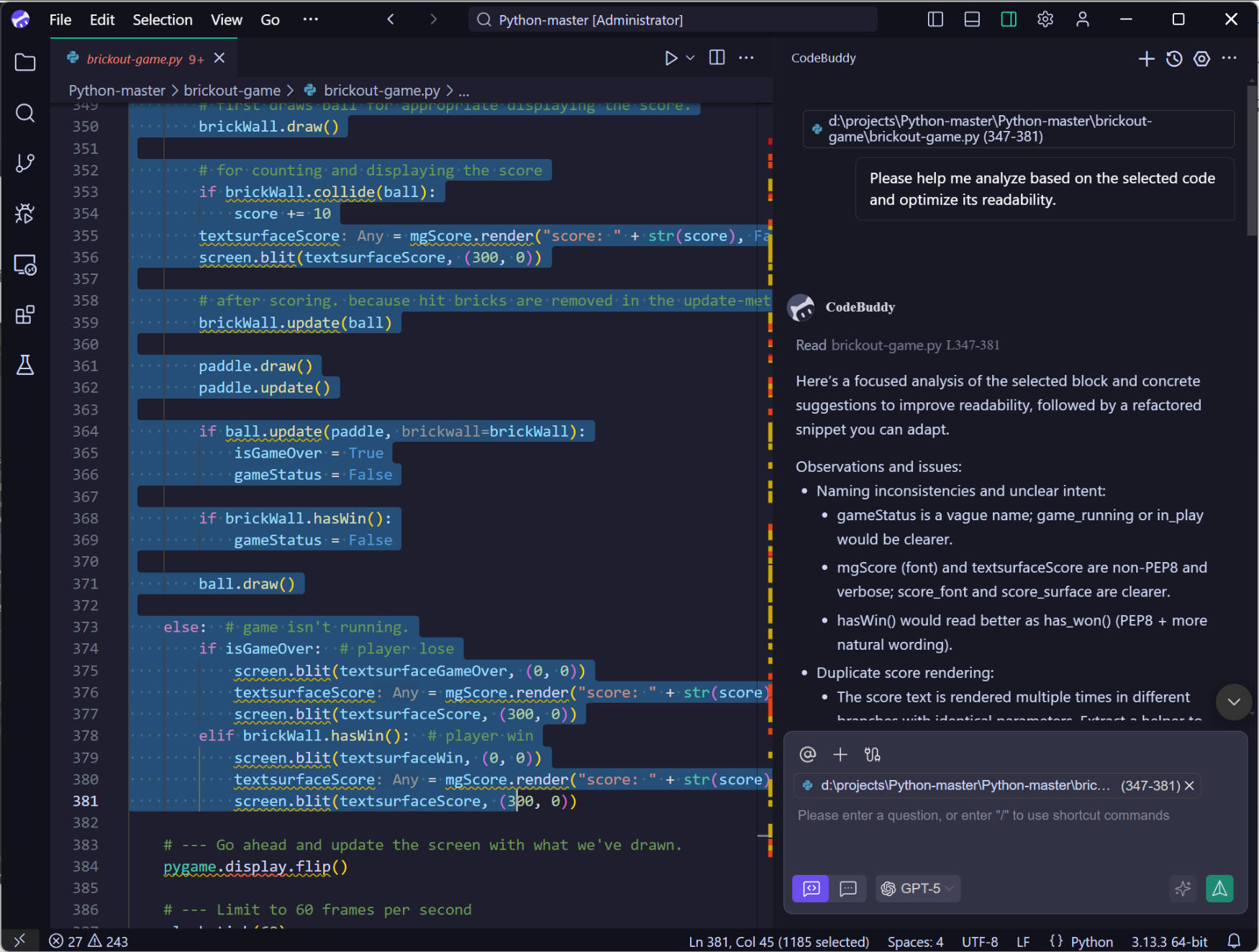The image size is (1259, 952).
Task: Open the Explorer folder icon in sidebar
Action: [x=25, y=63]
